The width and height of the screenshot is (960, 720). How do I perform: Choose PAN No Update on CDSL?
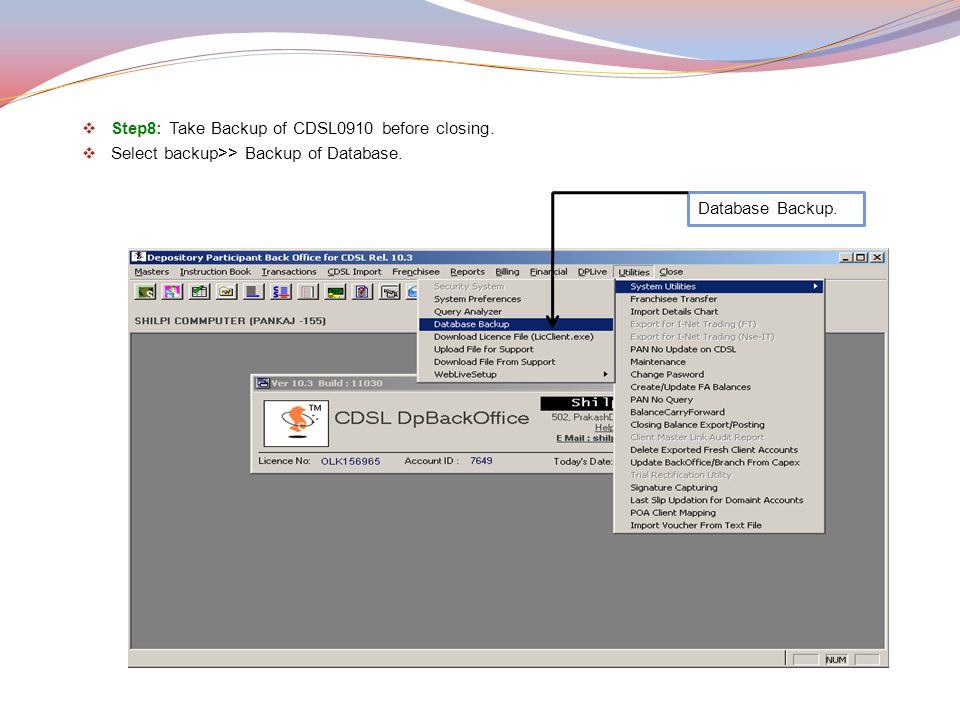719,350
